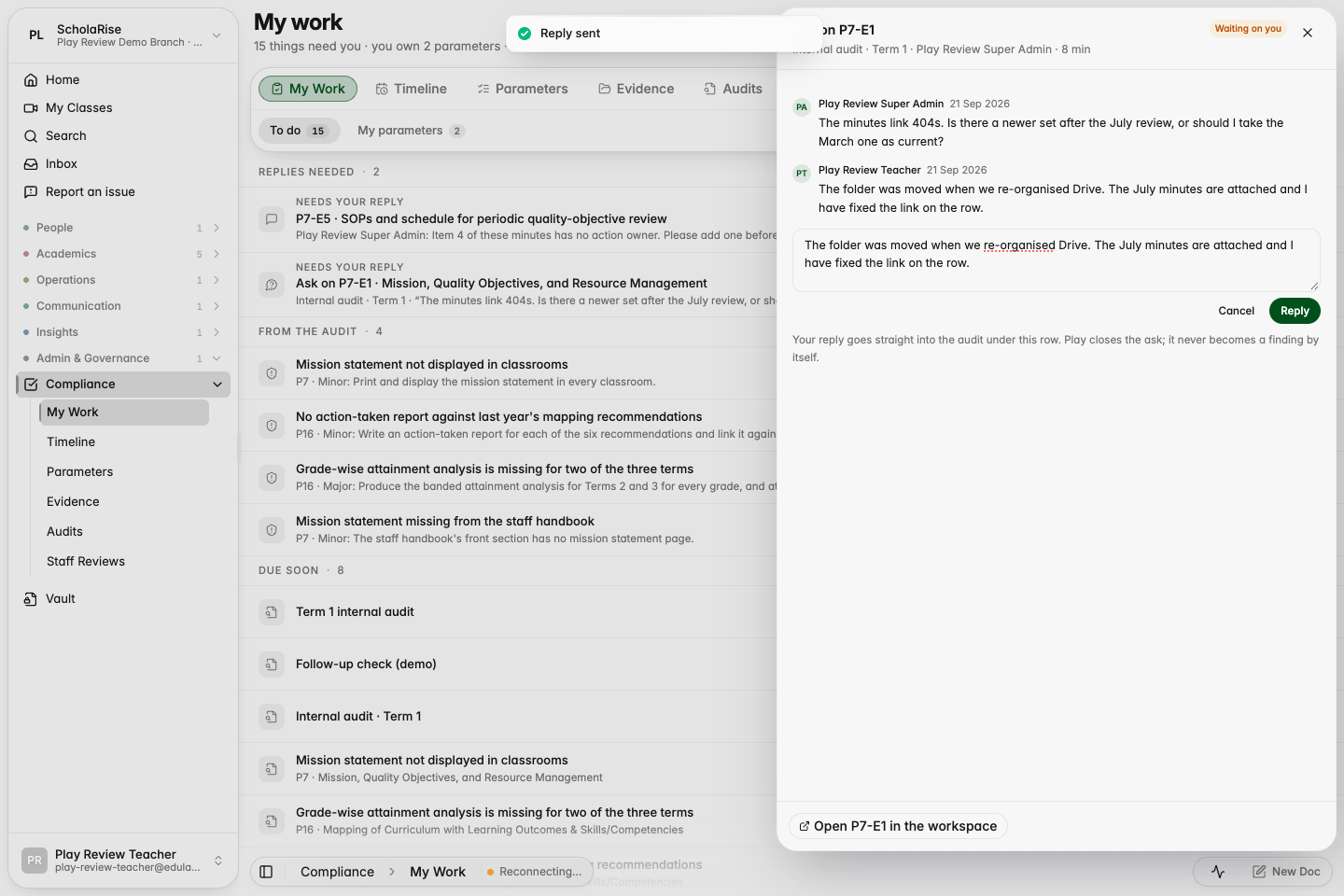
Task: Click the audit icon beside Follow-up check (demo)
Action: click(x=272, y=665)
